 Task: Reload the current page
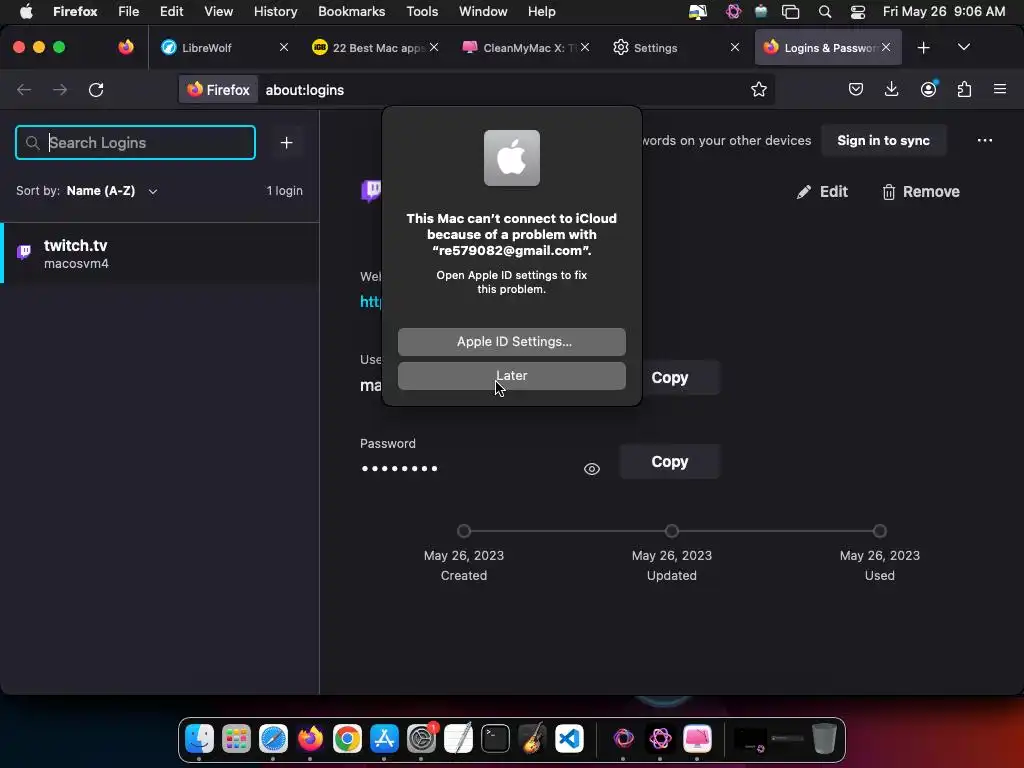tap(96, 89)
